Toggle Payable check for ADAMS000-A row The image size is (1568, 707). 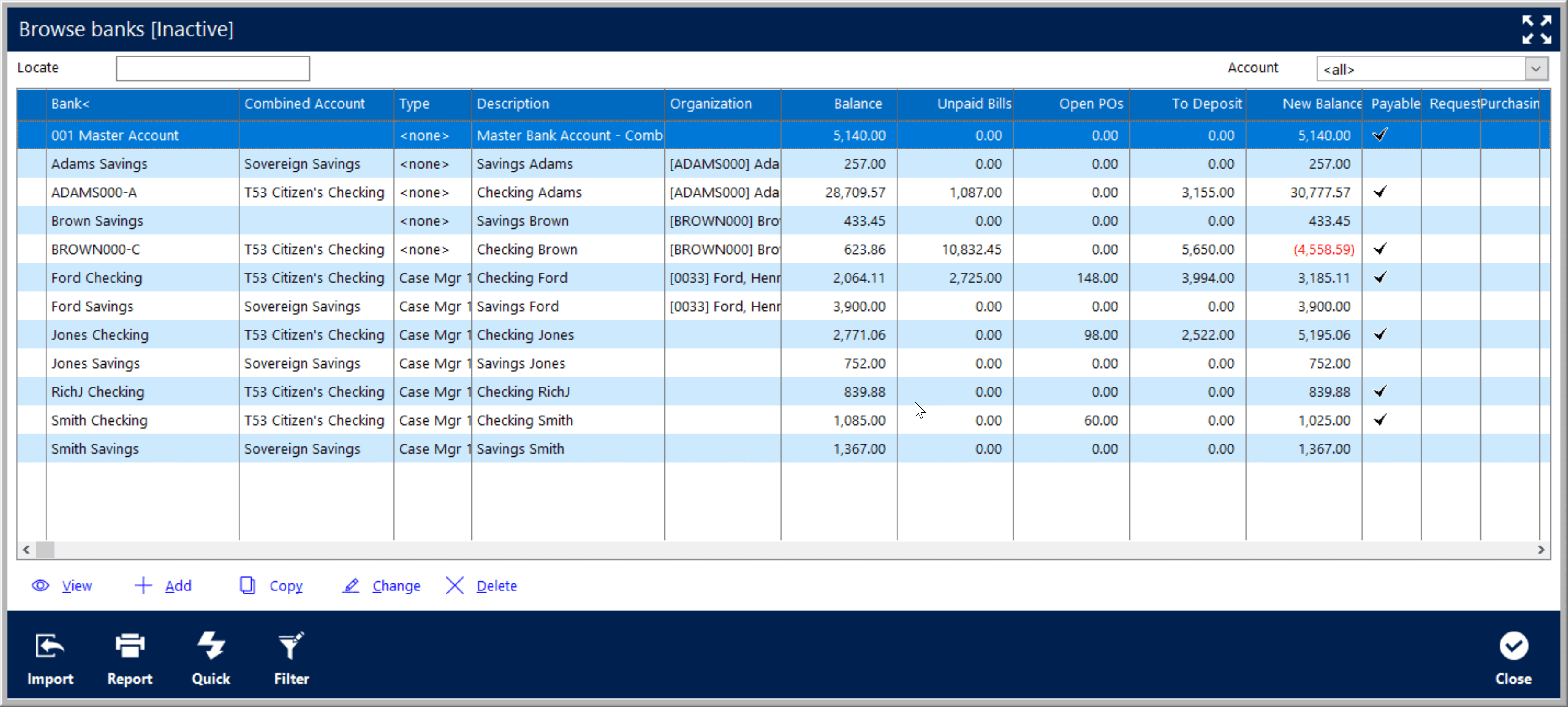point(1379,192)
